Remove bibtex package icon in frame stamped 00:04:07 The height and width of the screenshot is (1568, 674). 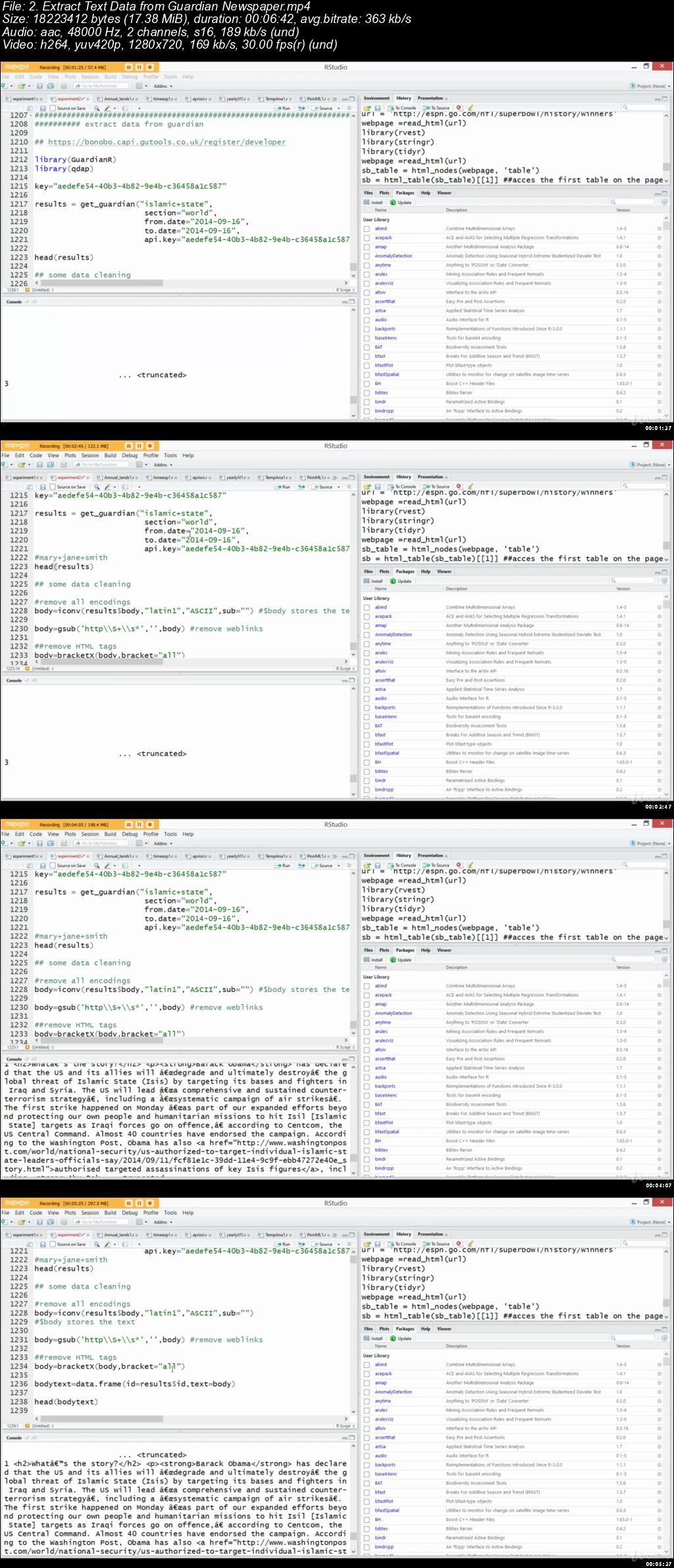pyautogui.click(x=659, y=1150)
